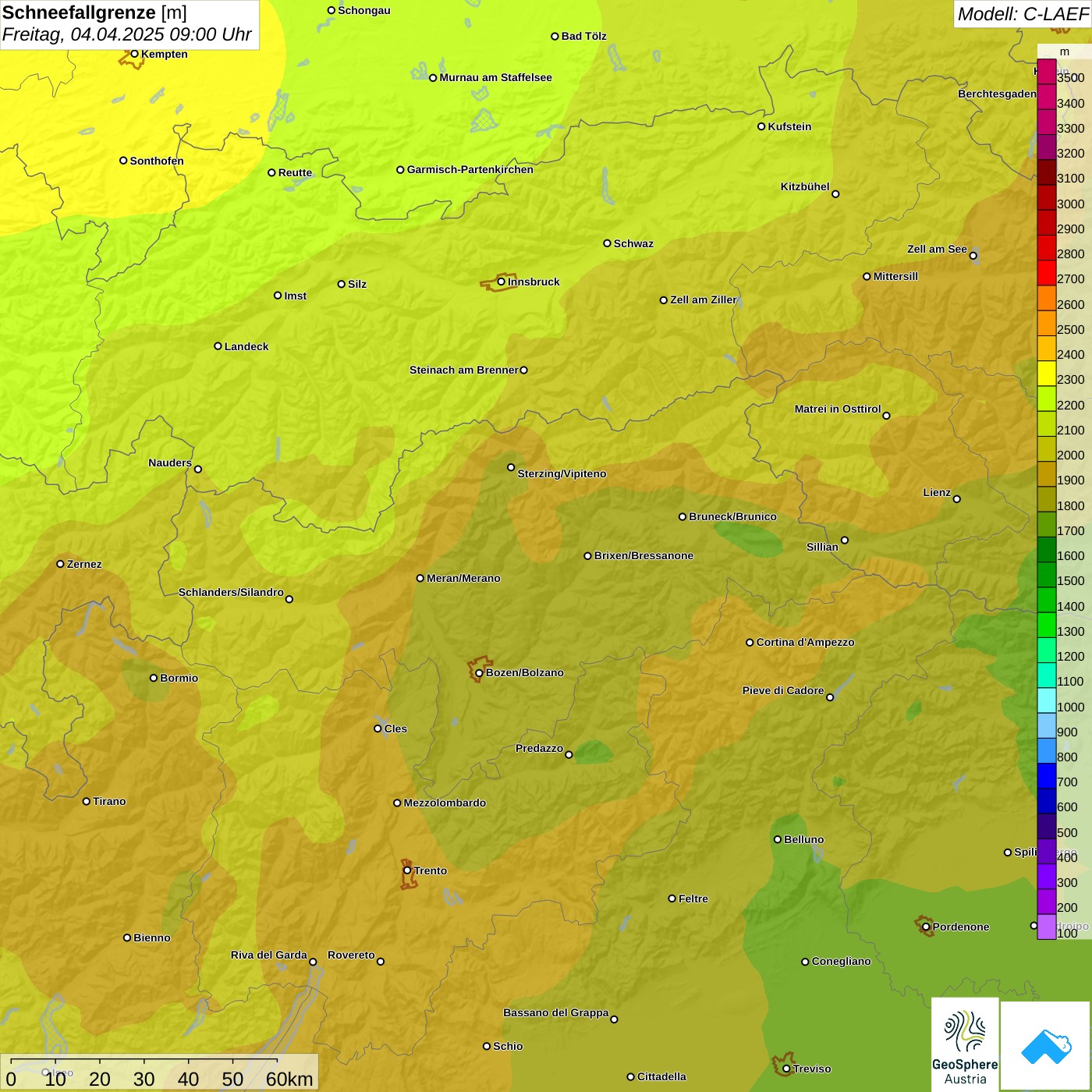The width and height of the screenshot is (1092, 1092).
Task: Click the 'Bruneck/Brunico' label
Action: 732,516
